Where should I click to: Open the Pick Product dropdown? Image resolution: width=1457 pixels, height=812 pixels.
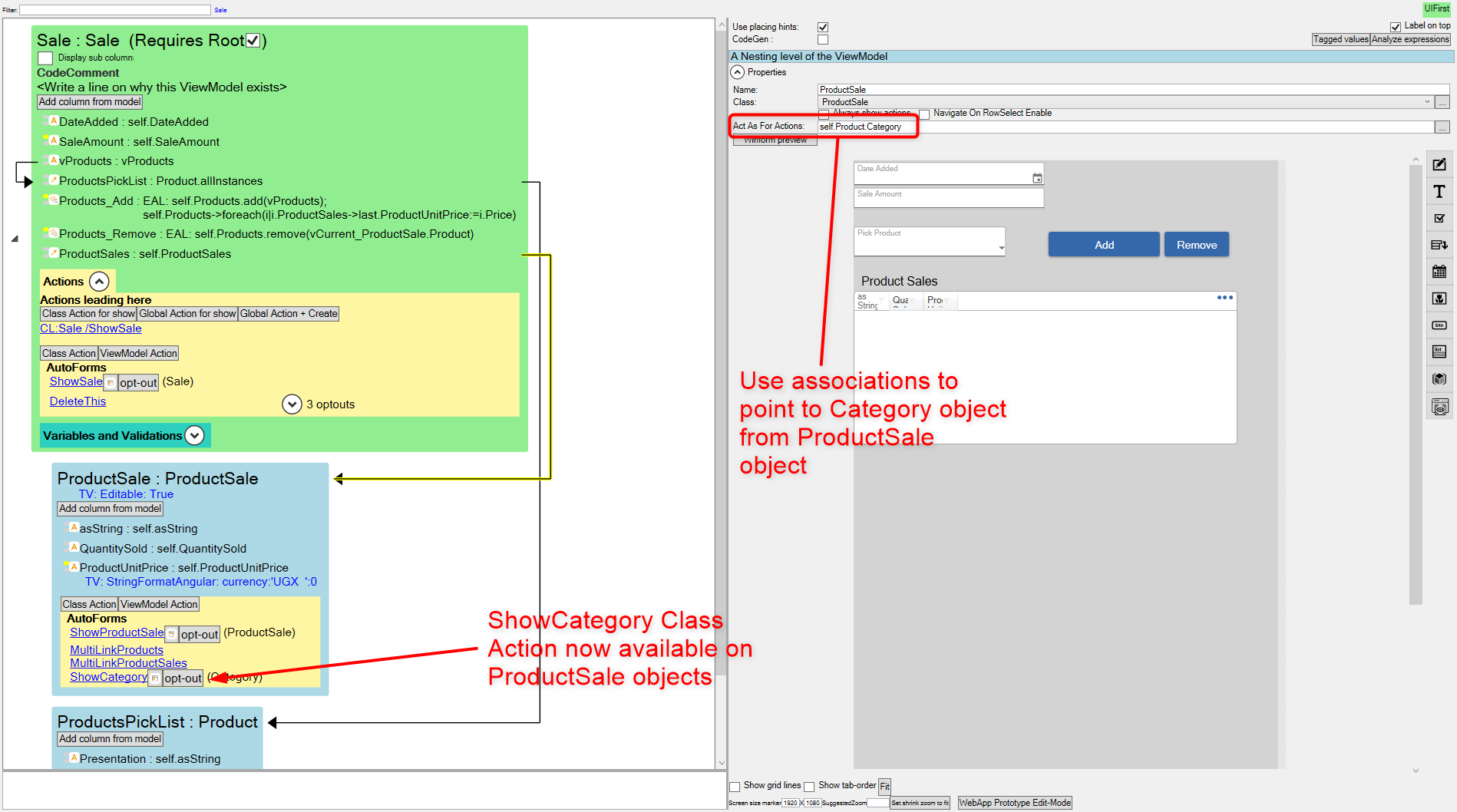(1001, 247)
